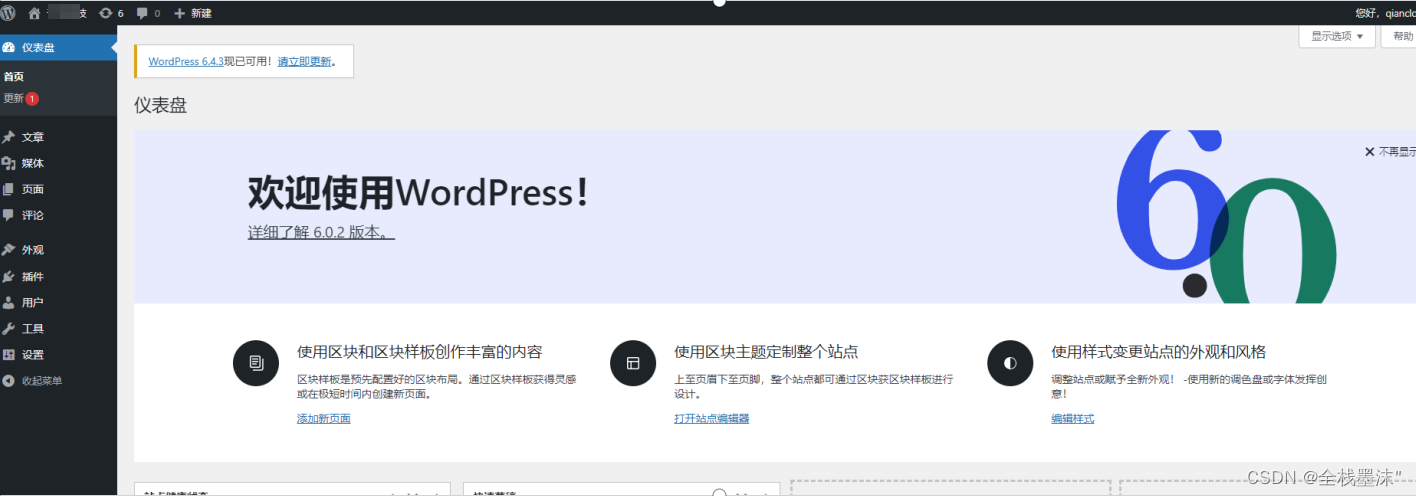The width and height of the screenshot is (1416, 496).
Task: Click the speech bubble icon for 评论
Action: 9,215
